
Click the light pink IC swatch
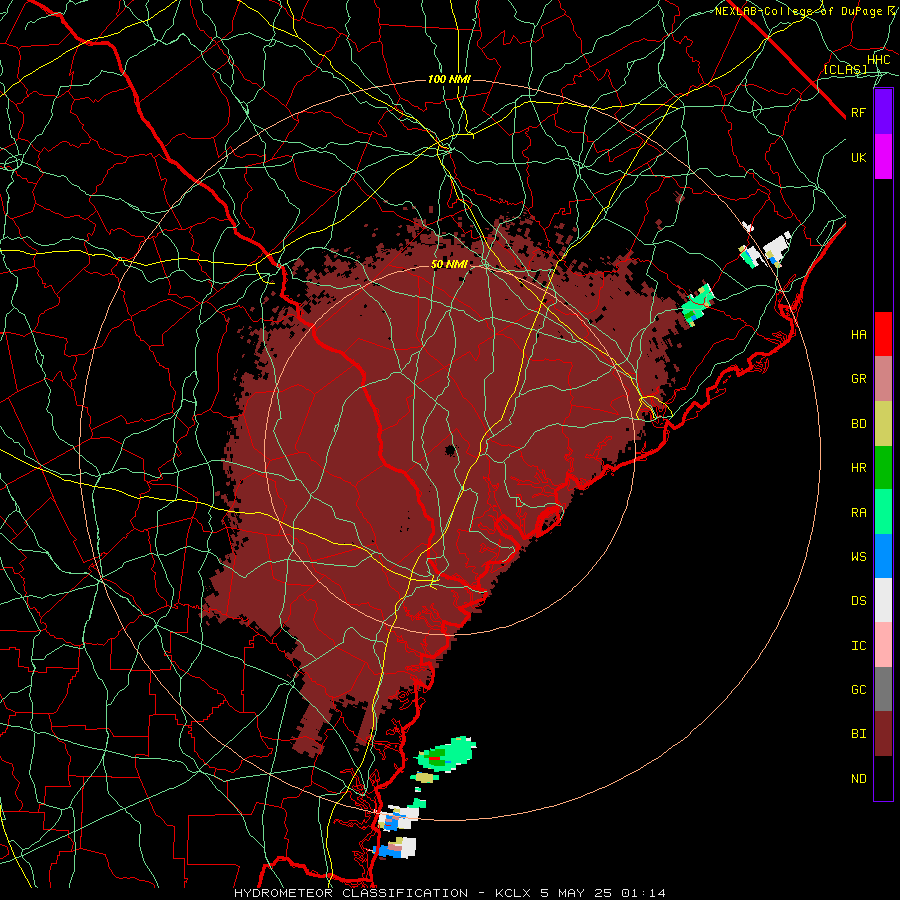click(883, 645)
